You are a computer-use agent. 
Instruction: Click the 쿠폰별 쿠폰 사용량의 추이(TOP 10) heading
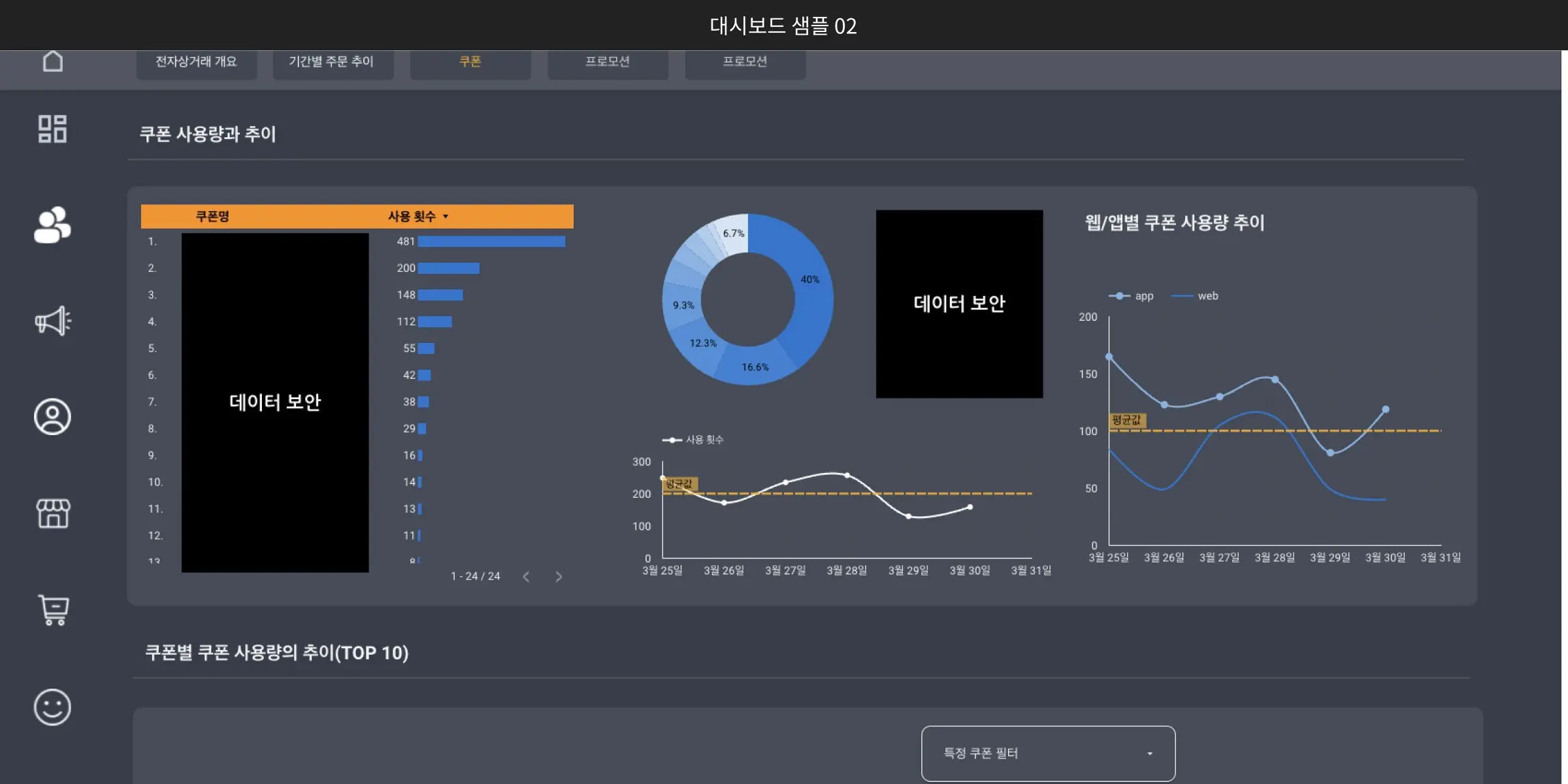pos(277,653)
